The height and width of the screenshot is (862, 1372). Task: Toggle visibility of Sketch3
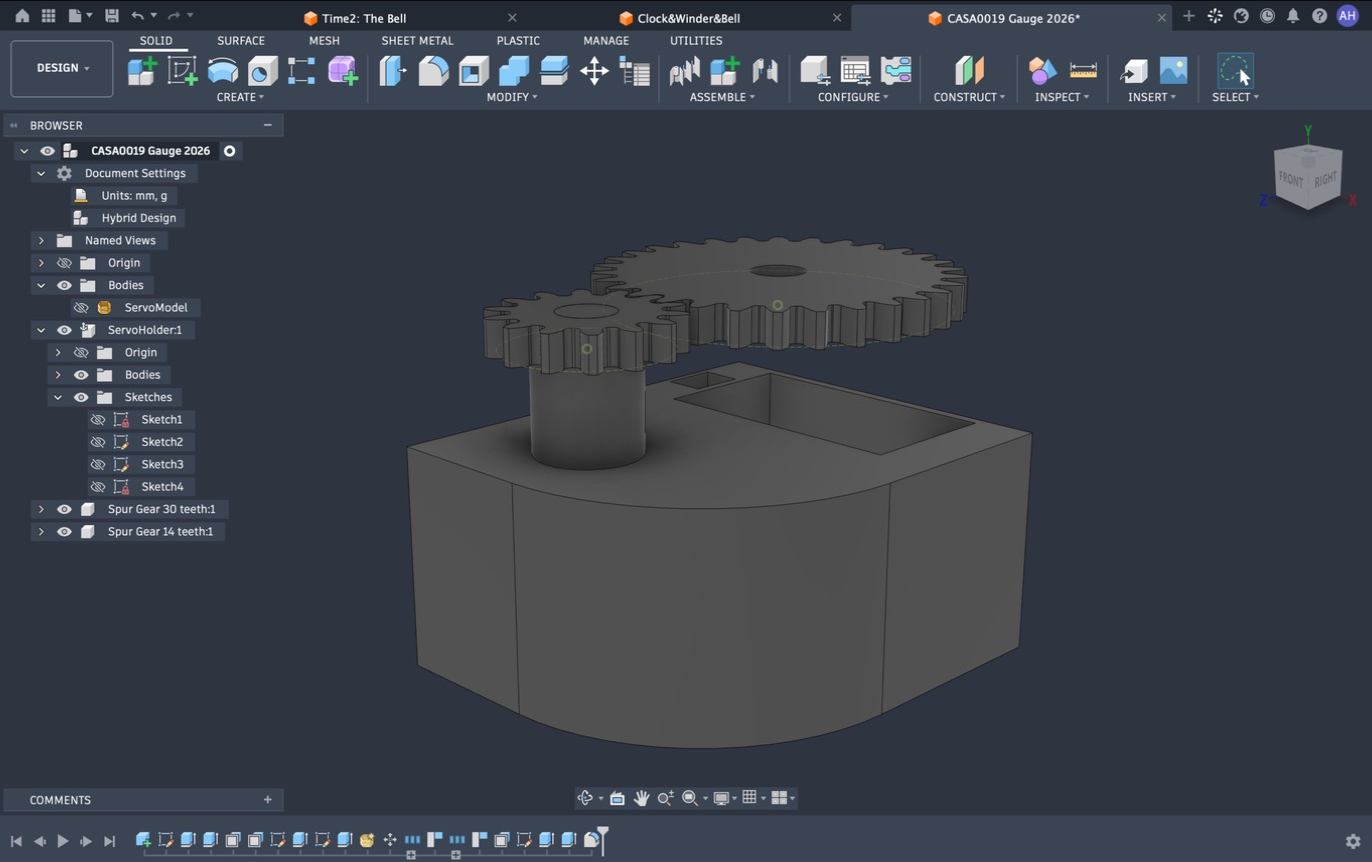coord(98,464)
